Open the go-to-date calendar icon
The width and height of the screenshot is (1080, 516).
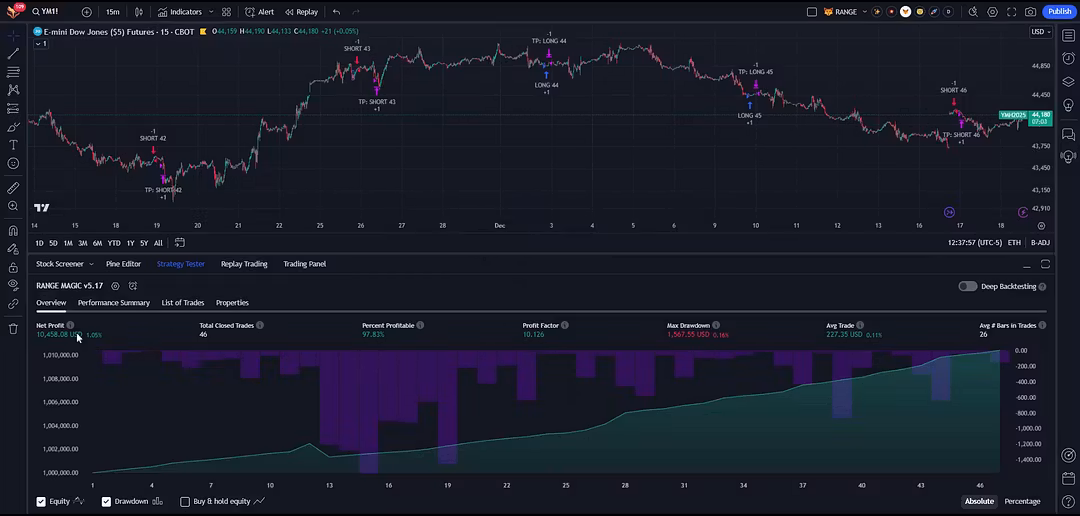pos(180,243)
